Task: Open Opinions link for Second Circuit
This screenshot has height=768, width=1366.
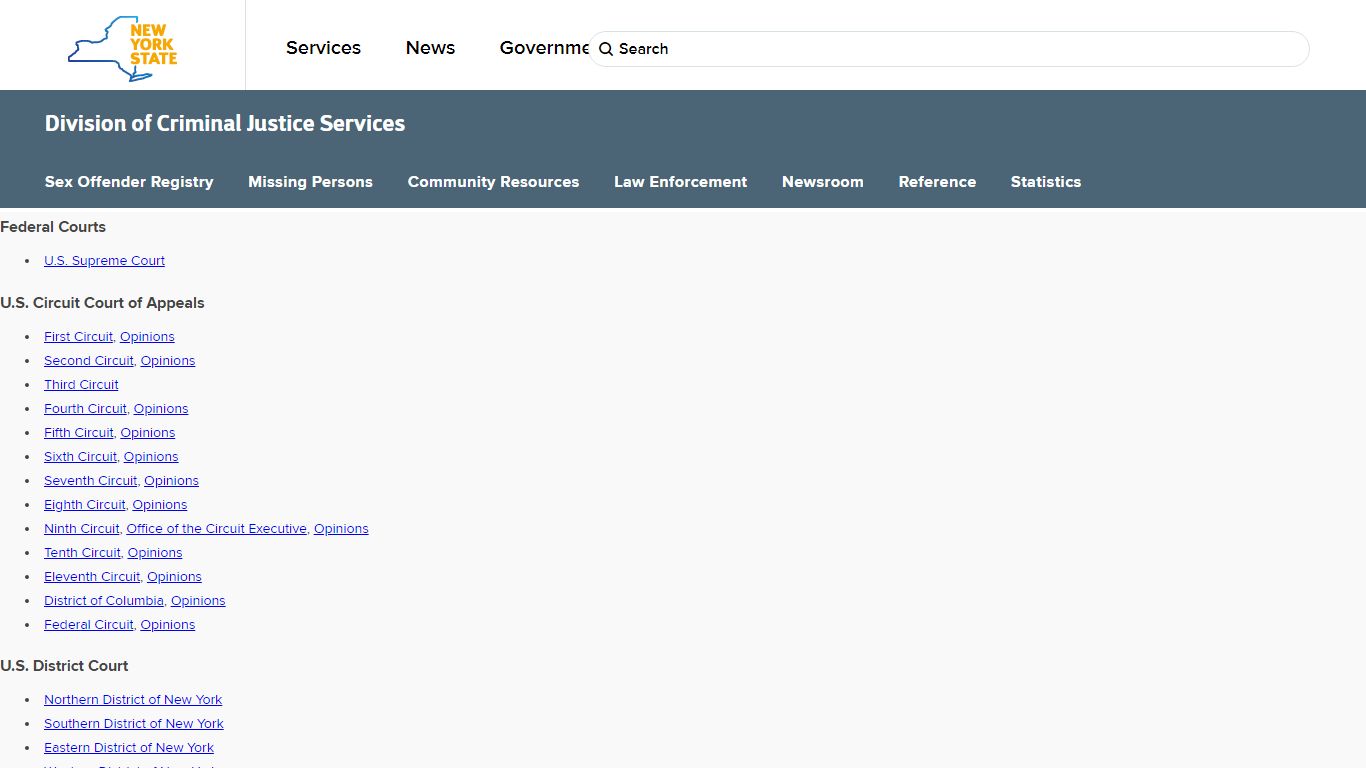Action: (x=168, y=361)
